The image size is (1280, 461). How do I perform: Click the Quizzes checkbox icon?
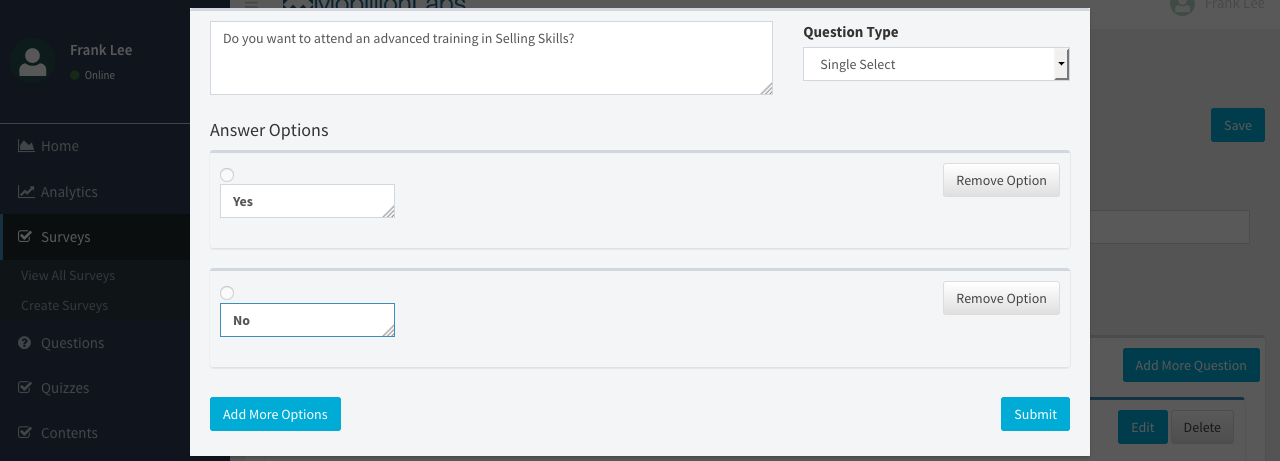tap(25, 388)
